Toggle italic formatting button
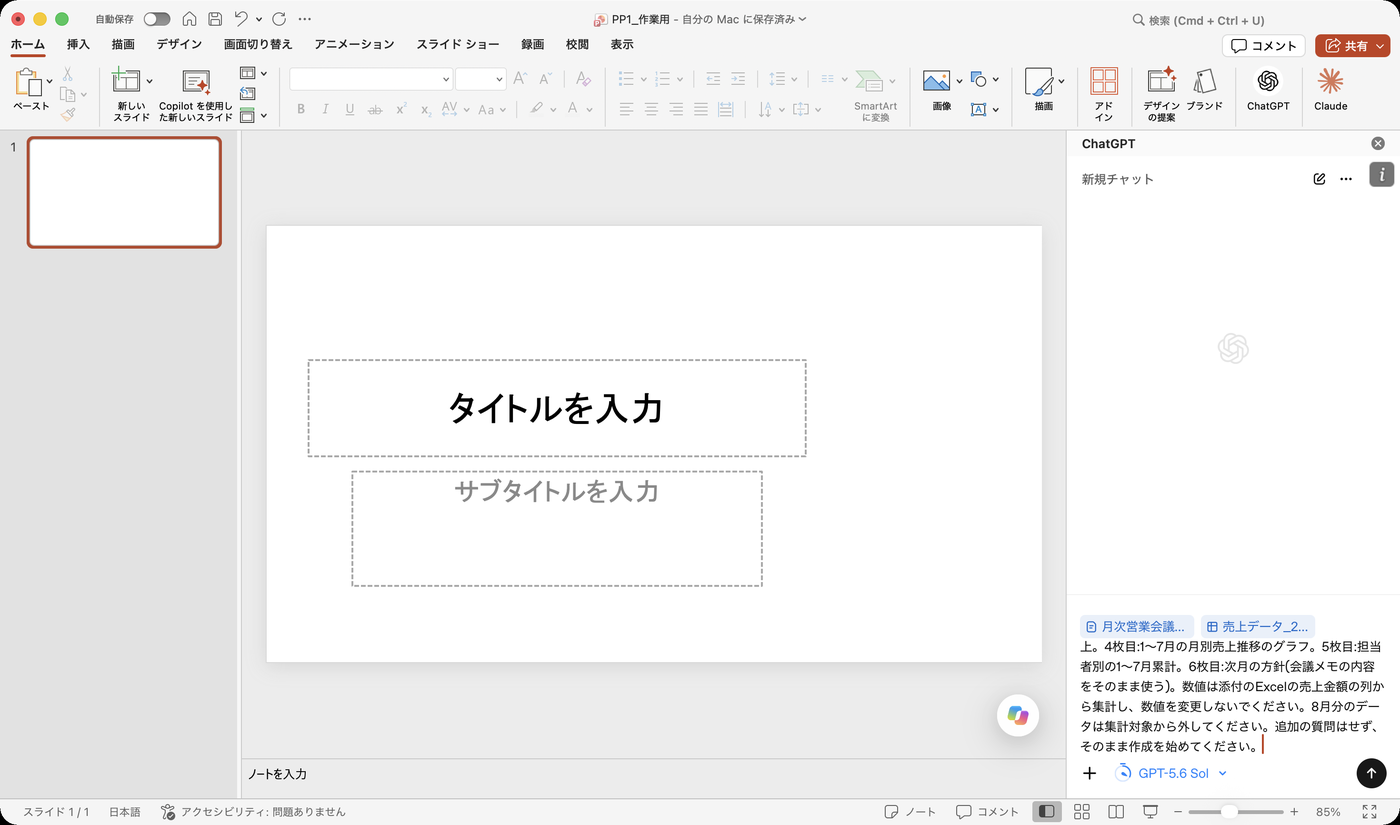 (x=325, y=109)
